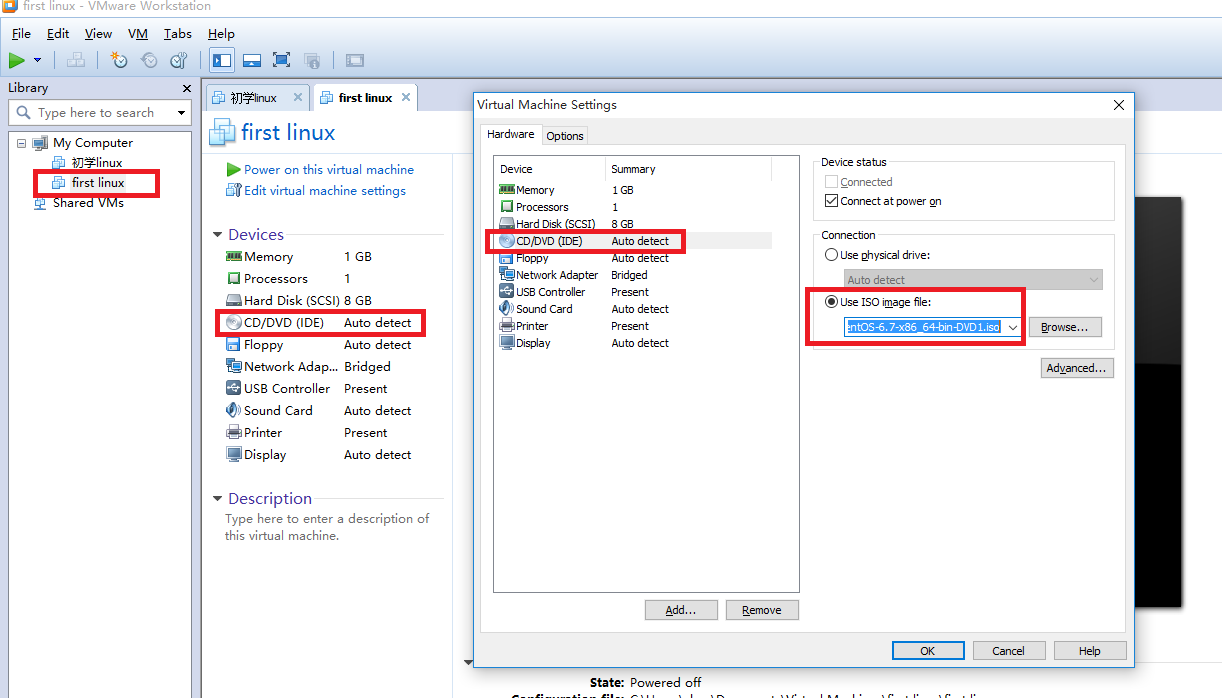Select 'first linux' in the library tree

pyautogui.click(x=98, y=183)
